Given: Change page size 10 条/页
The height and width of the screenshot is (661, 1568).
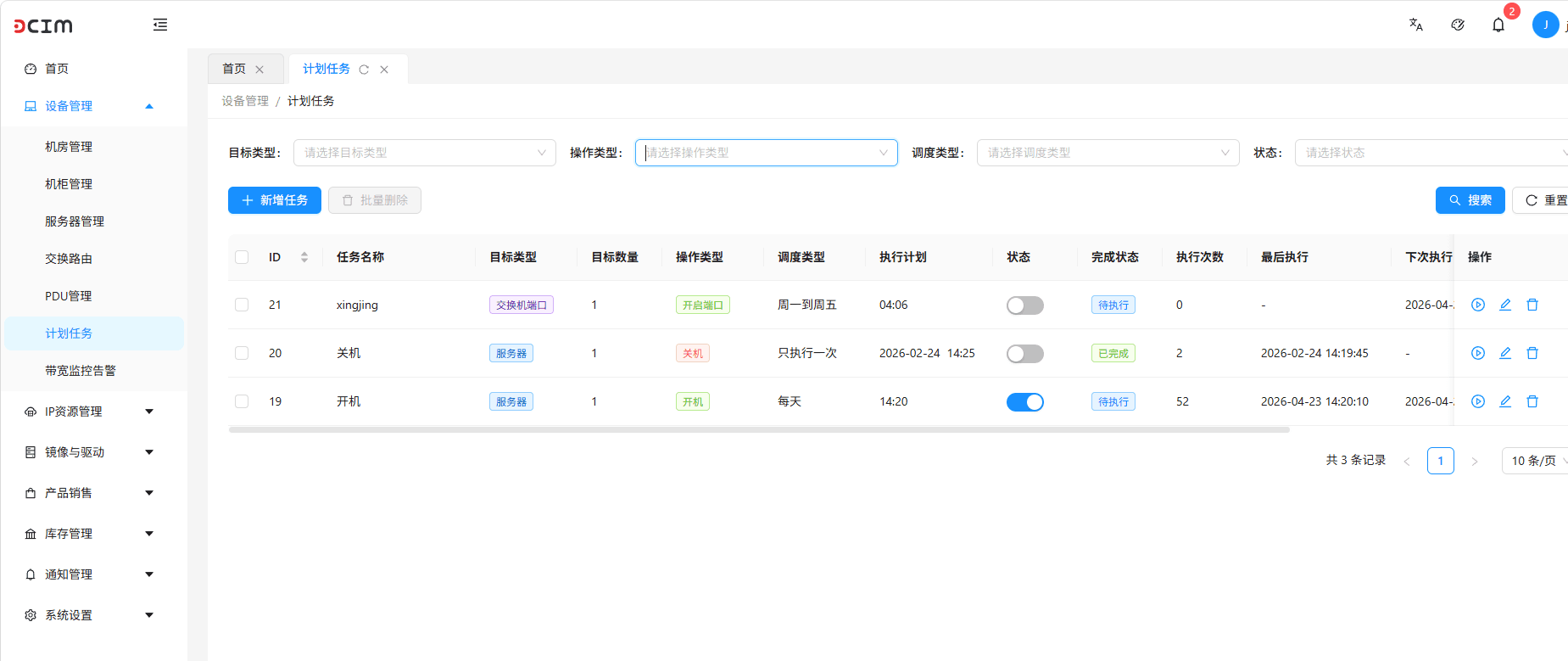Looking at the screenshot, I should point(1535,461).
